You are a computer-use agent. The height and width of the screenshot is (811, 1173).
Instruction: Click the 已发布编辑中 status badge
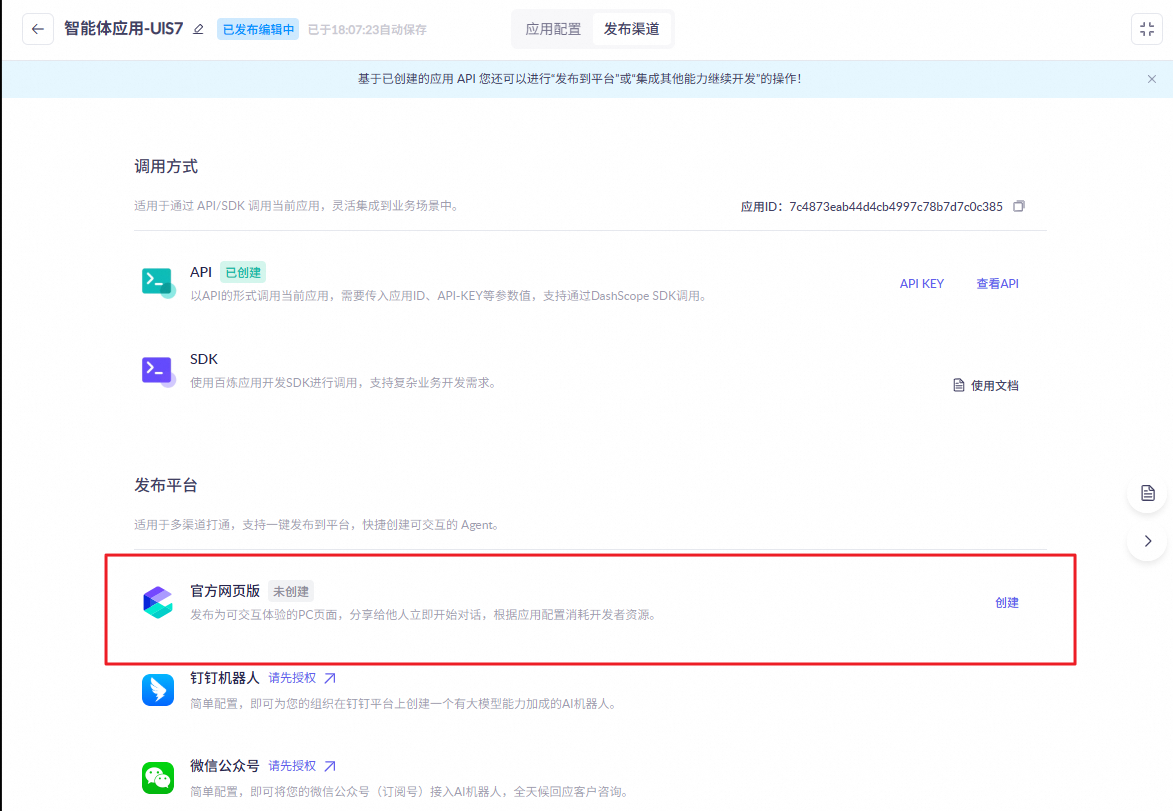pyautogui.click(x=258, y=29)
